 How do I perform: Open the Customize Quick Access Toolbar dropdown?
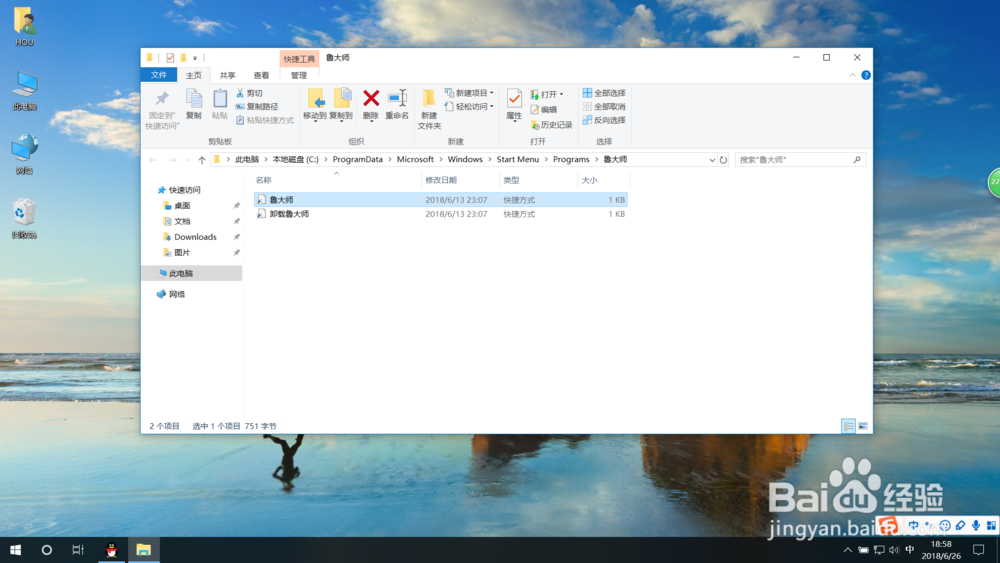pos(195,58)
